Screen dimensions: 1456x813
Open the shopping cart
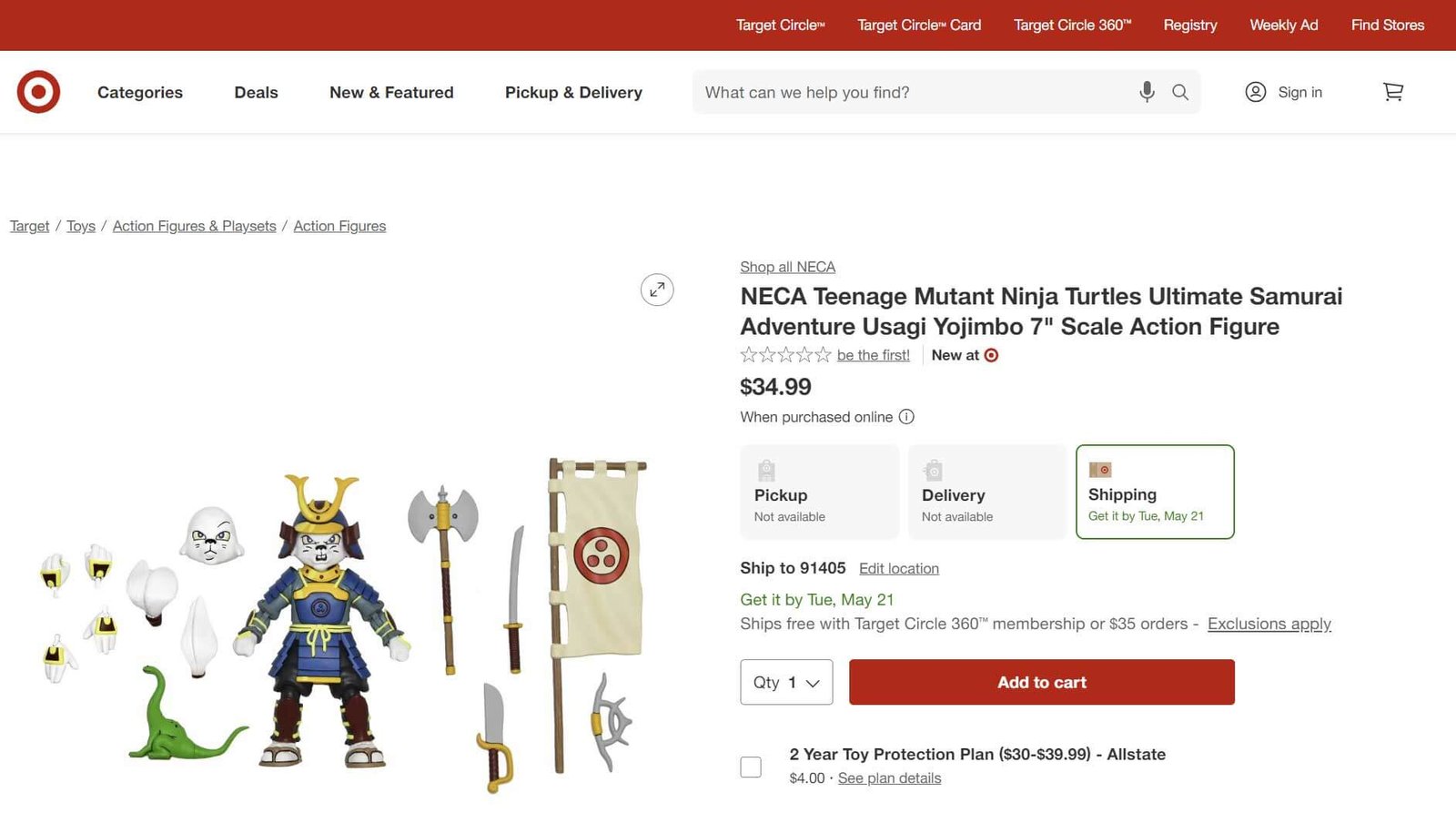1392,92
